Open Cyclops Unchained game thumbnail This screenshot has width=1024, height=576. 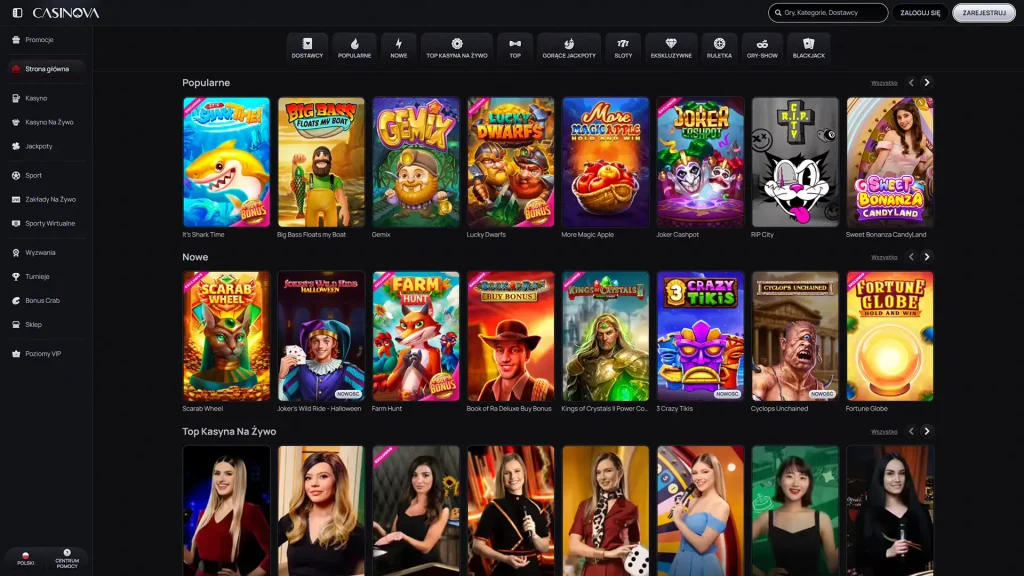[795, 336]
